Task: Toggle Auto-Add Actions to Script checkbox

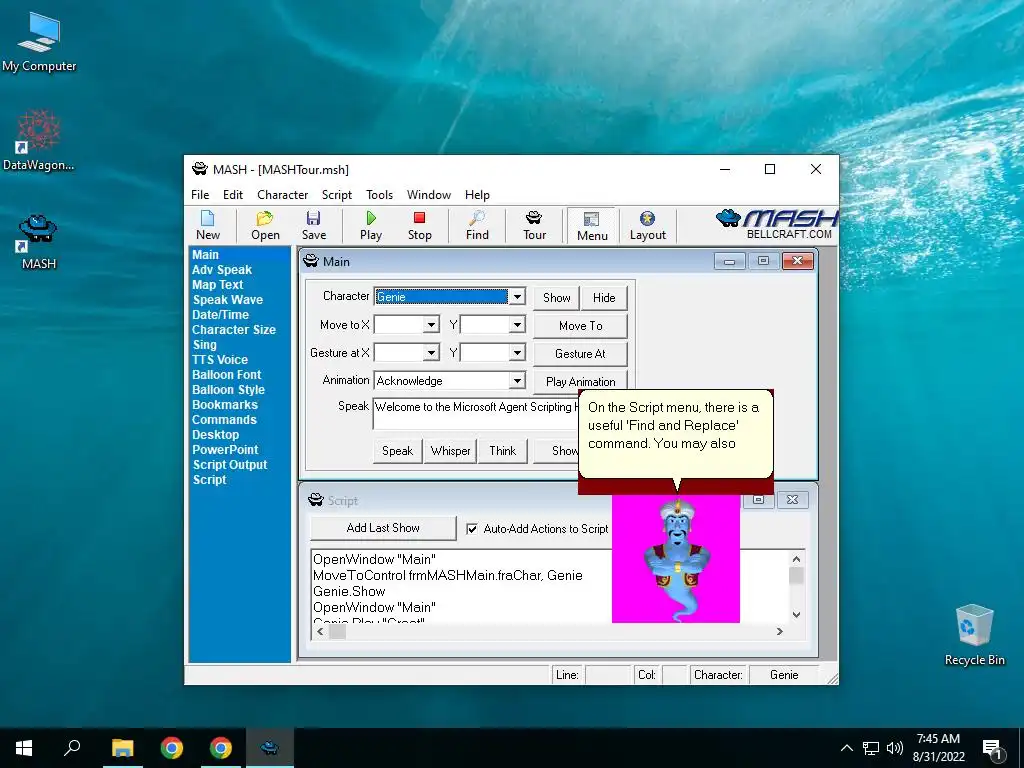Action: 472,529
